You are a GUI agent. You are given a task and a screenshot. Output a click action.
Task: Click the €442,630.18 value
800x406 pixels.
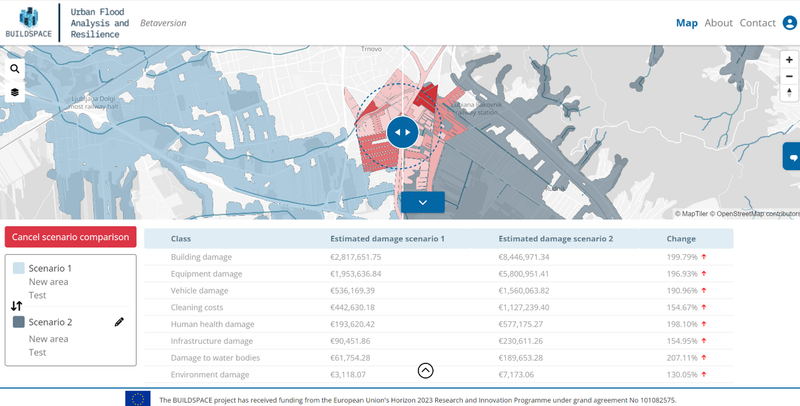click(353, 308)
